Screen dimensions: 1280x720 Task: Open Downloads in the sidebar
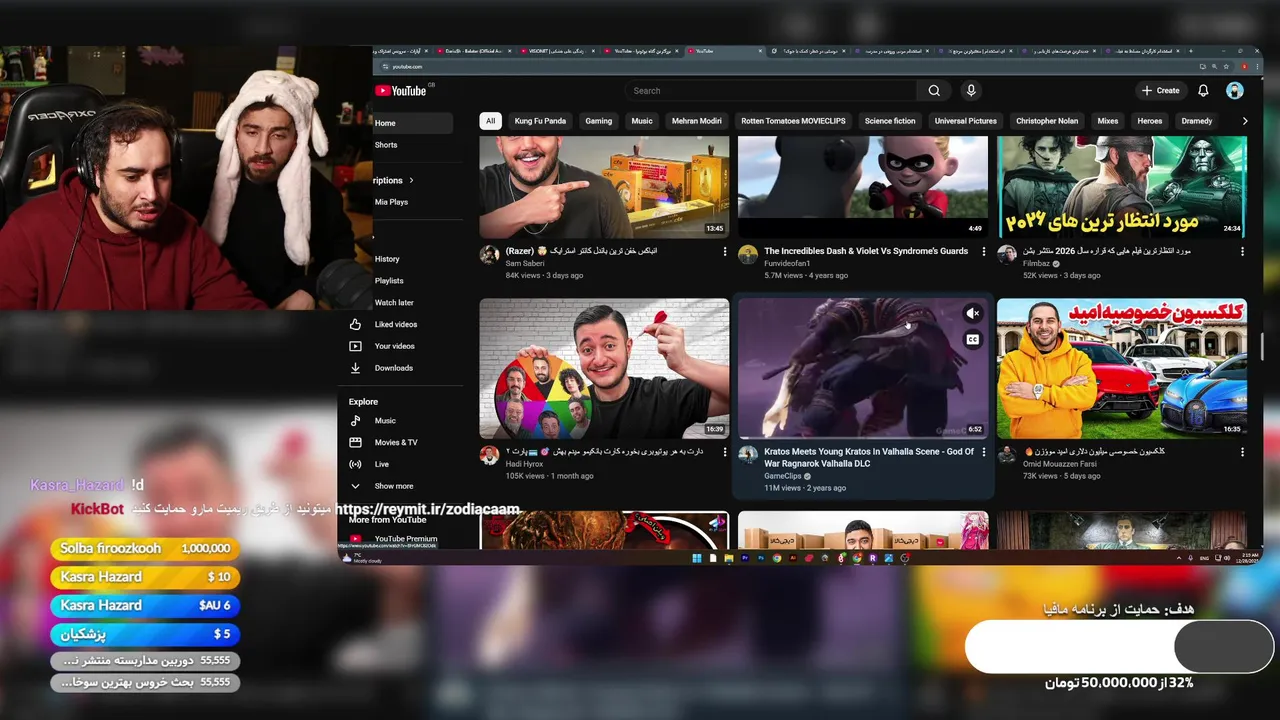click(x=394, y=368)
